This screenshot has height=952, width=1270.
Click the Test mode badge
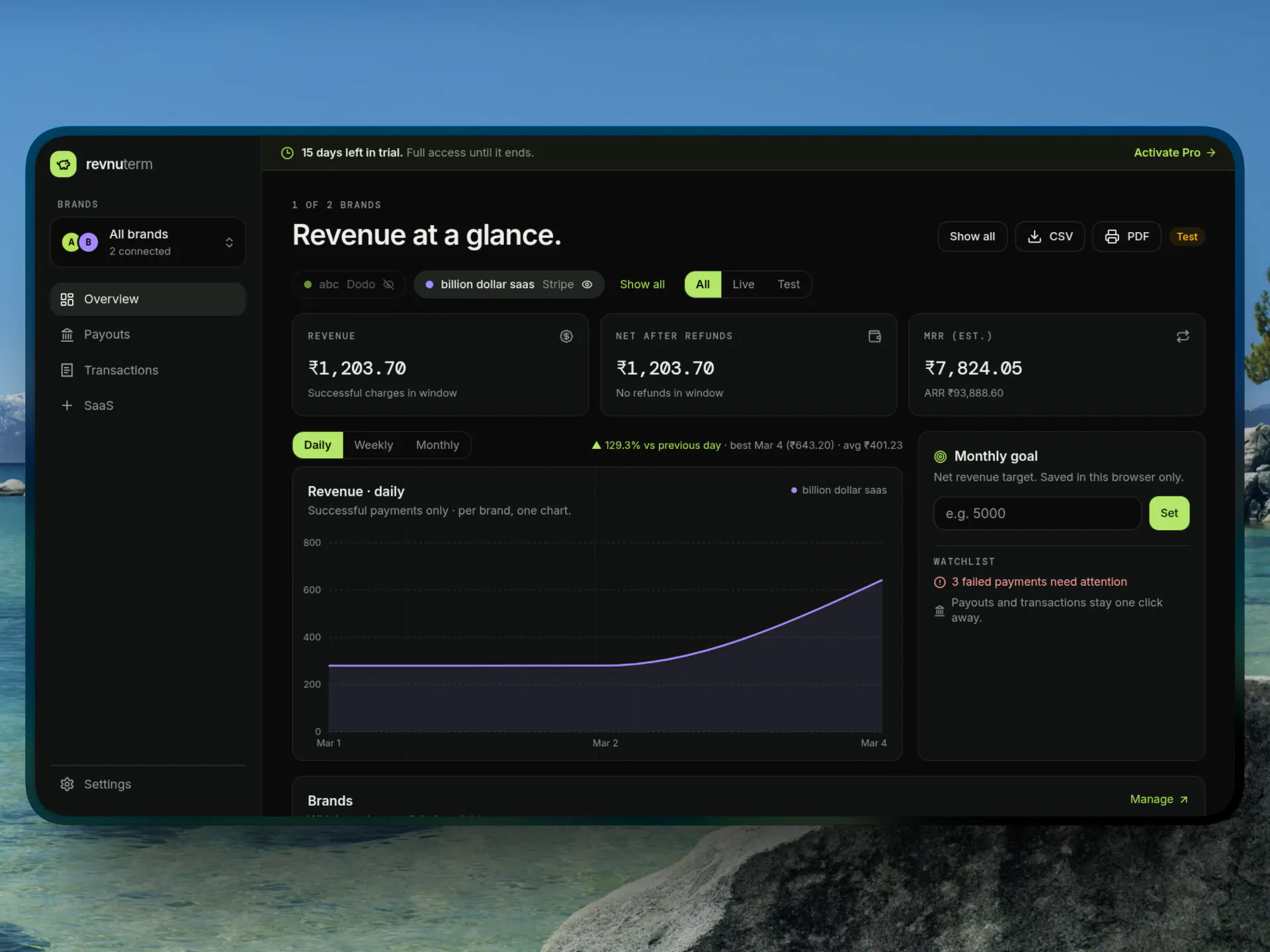tap(1187, 237)
